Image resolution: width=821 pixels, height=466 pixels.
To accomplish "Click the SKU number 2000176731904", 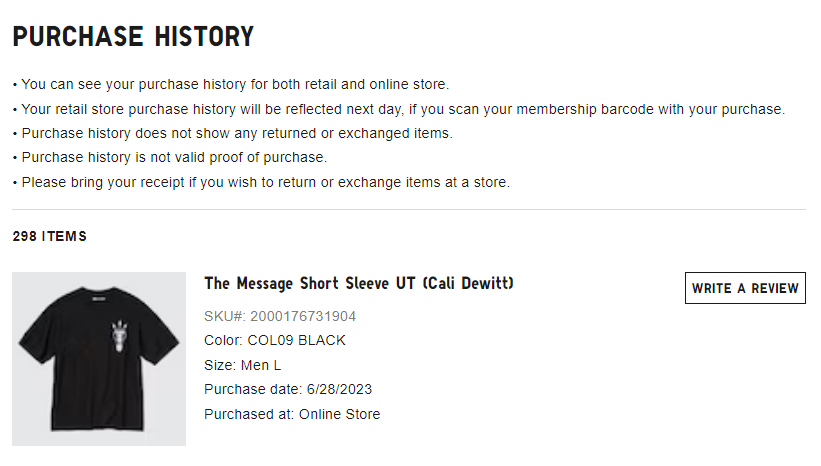I will pyautogui.click(x=303, y=316).
